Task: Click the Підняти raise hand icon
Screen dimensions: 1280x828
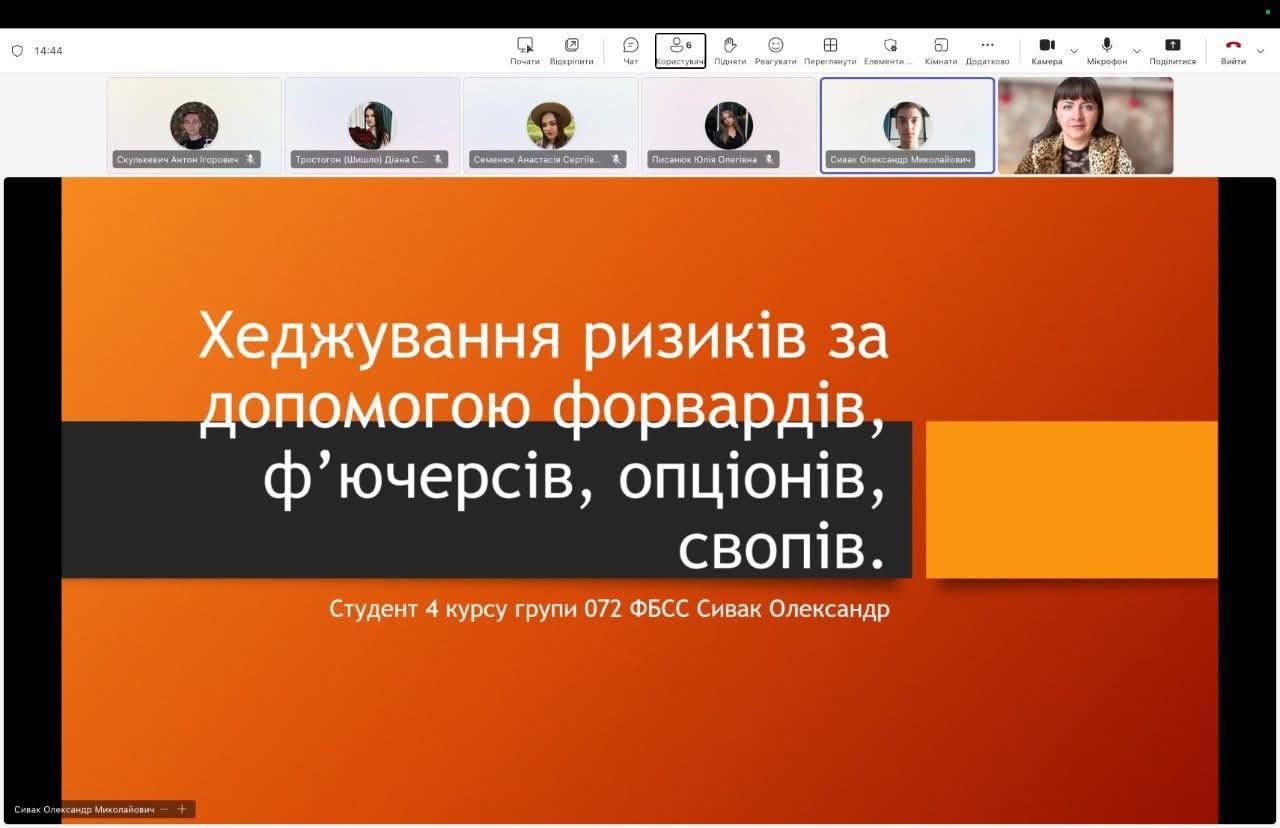Action: (730, 45)
